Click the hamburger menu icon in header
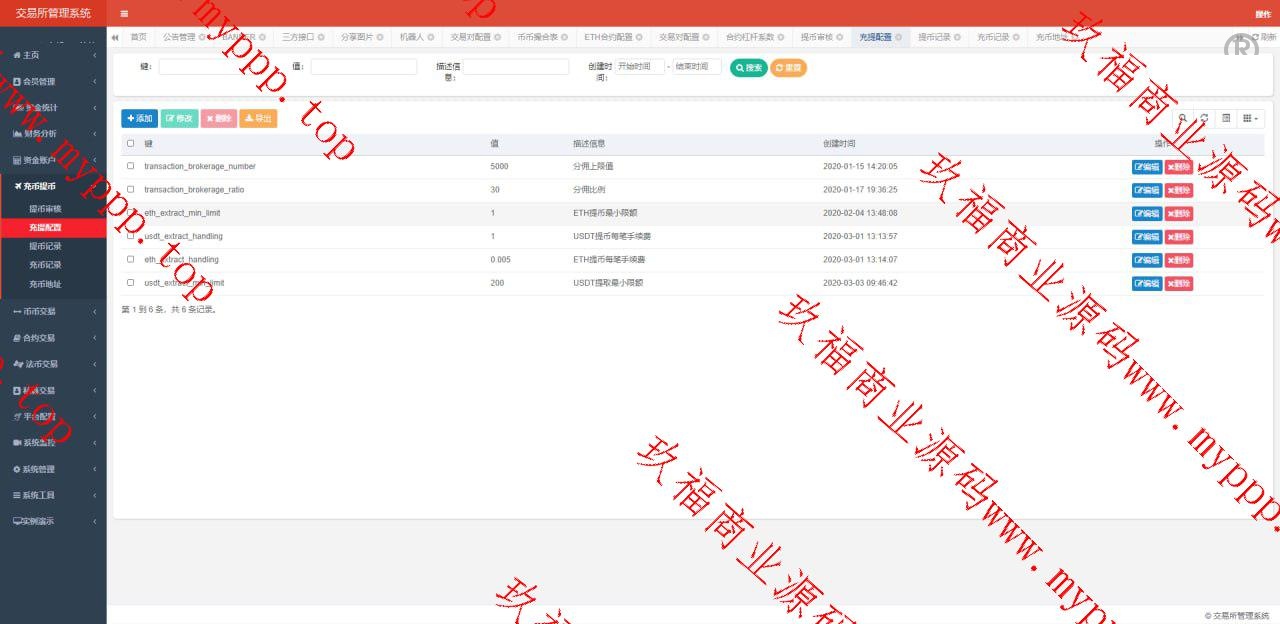This screenshot has height=624, width=1280. [124, 14]
